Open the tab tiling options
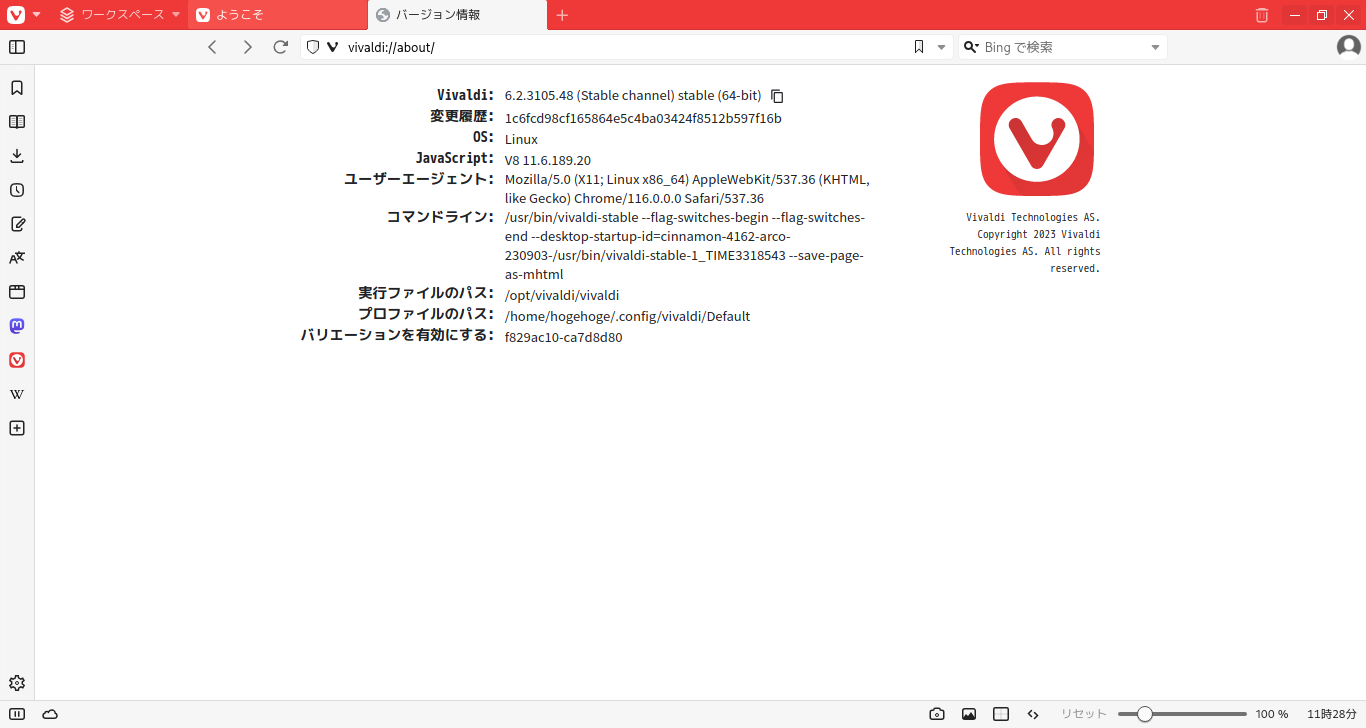This screenshot has width=1366, height=728. tap(1001, 714)
